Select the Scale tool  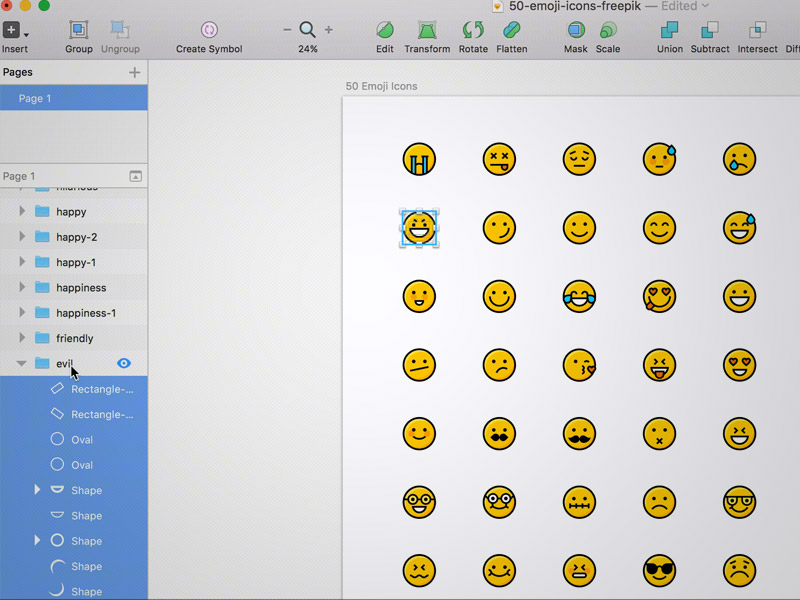click(x=608, y=30)
